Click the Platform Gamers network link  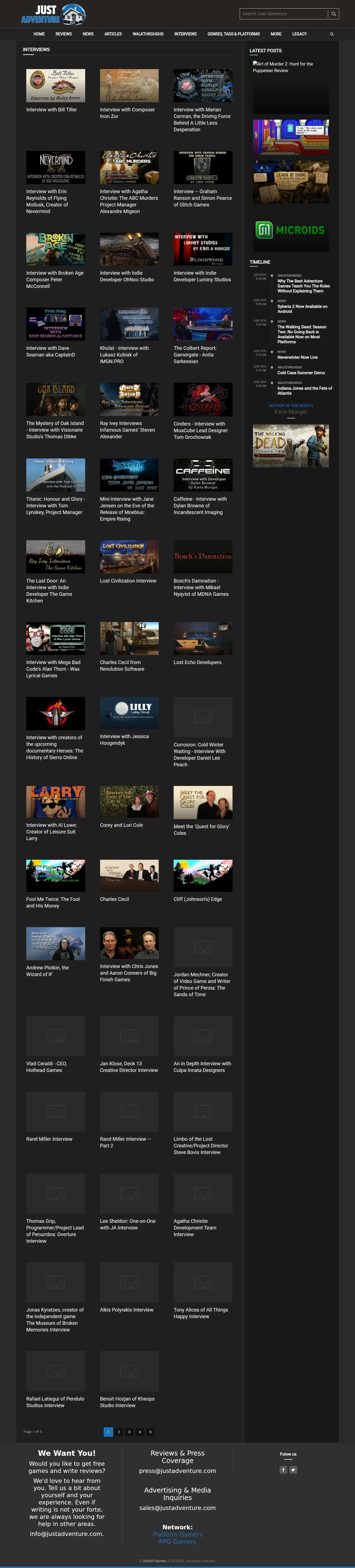tap(178, 1534)
